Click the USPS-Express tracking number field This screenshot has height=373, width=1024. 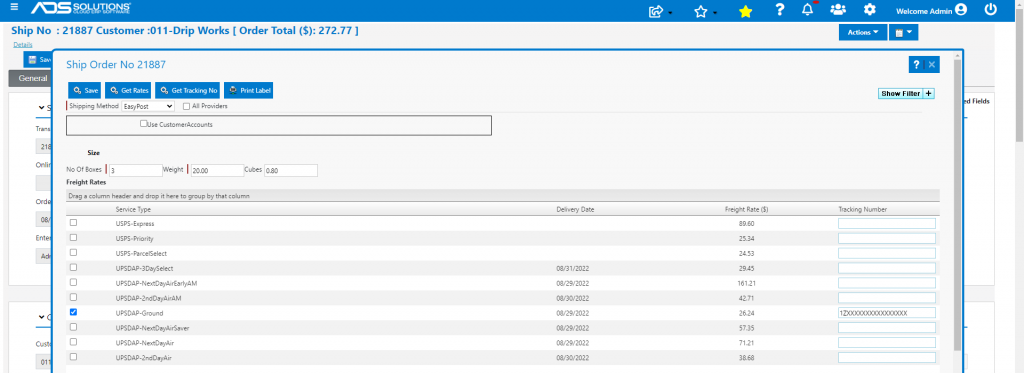tap(887, 223)
